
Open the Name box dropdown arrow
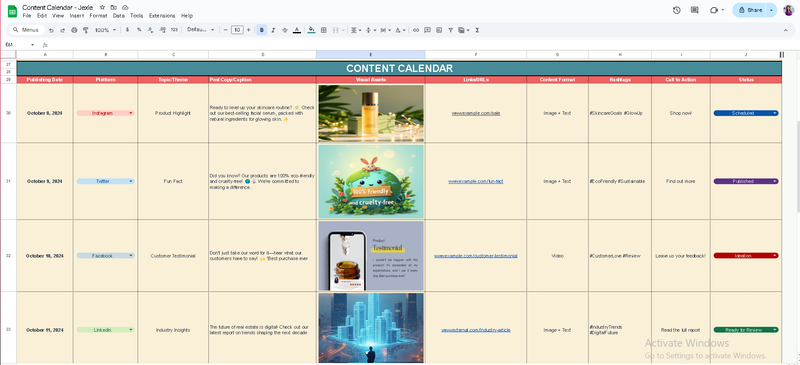[x=33, y=45]
